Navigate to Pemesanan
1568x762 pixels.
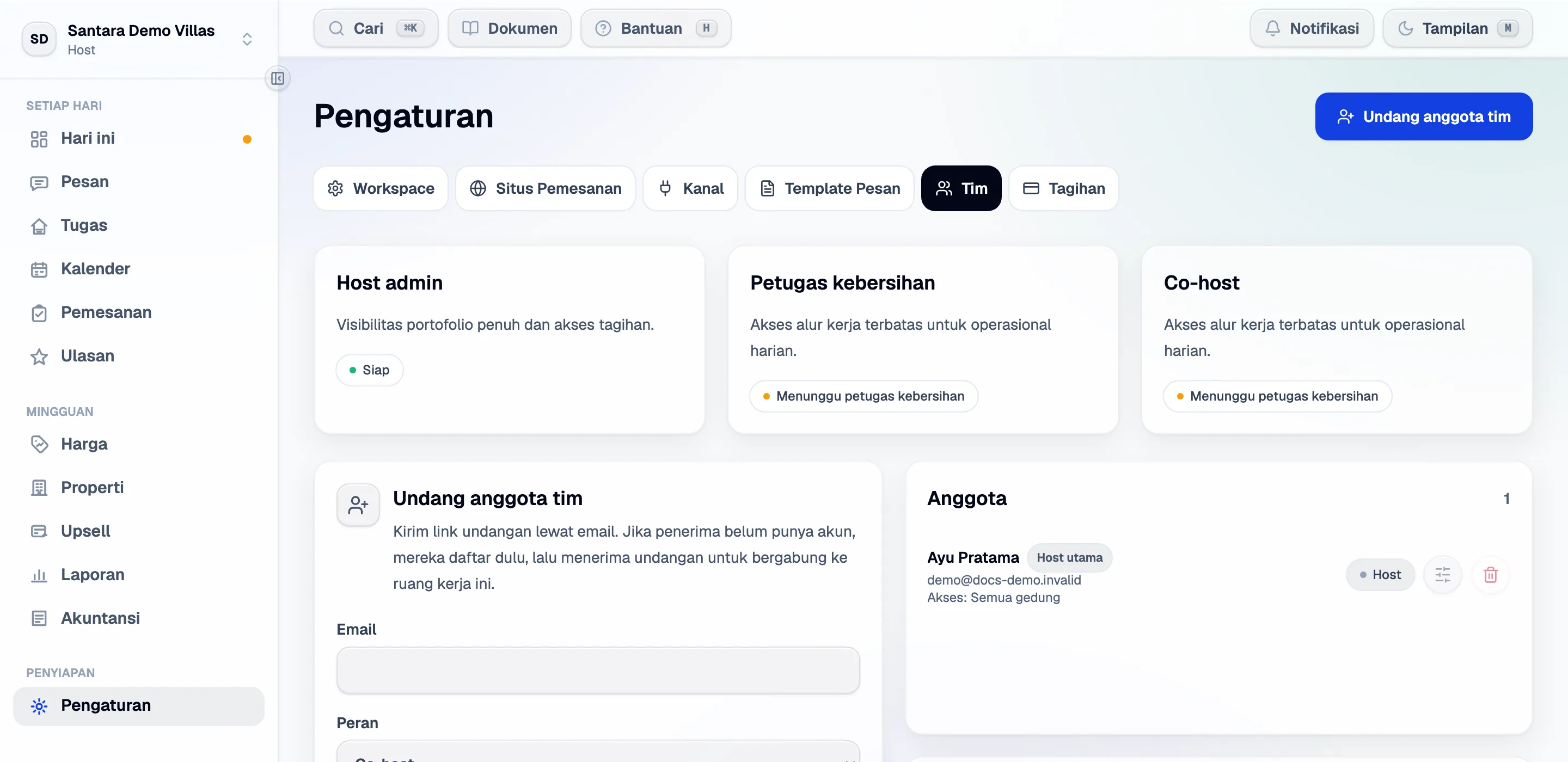[139, 313]
